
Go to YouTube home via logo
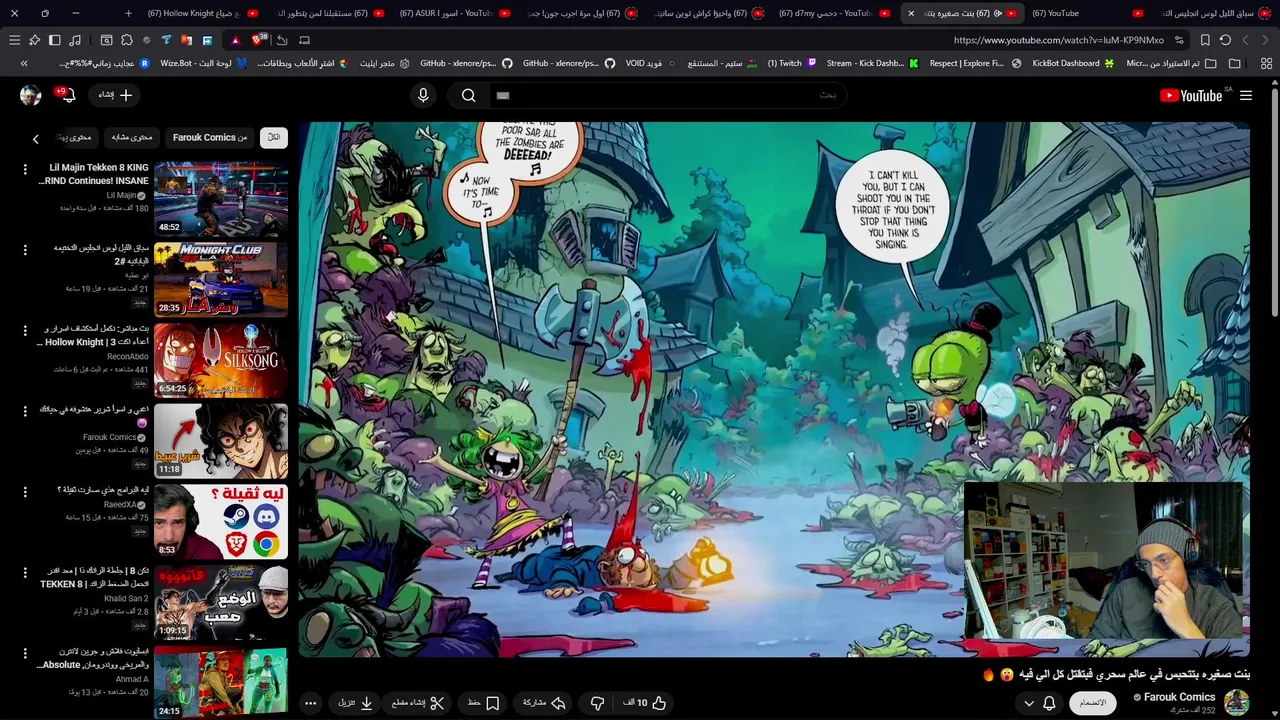pyautogui.click(x=1191, y=95)
